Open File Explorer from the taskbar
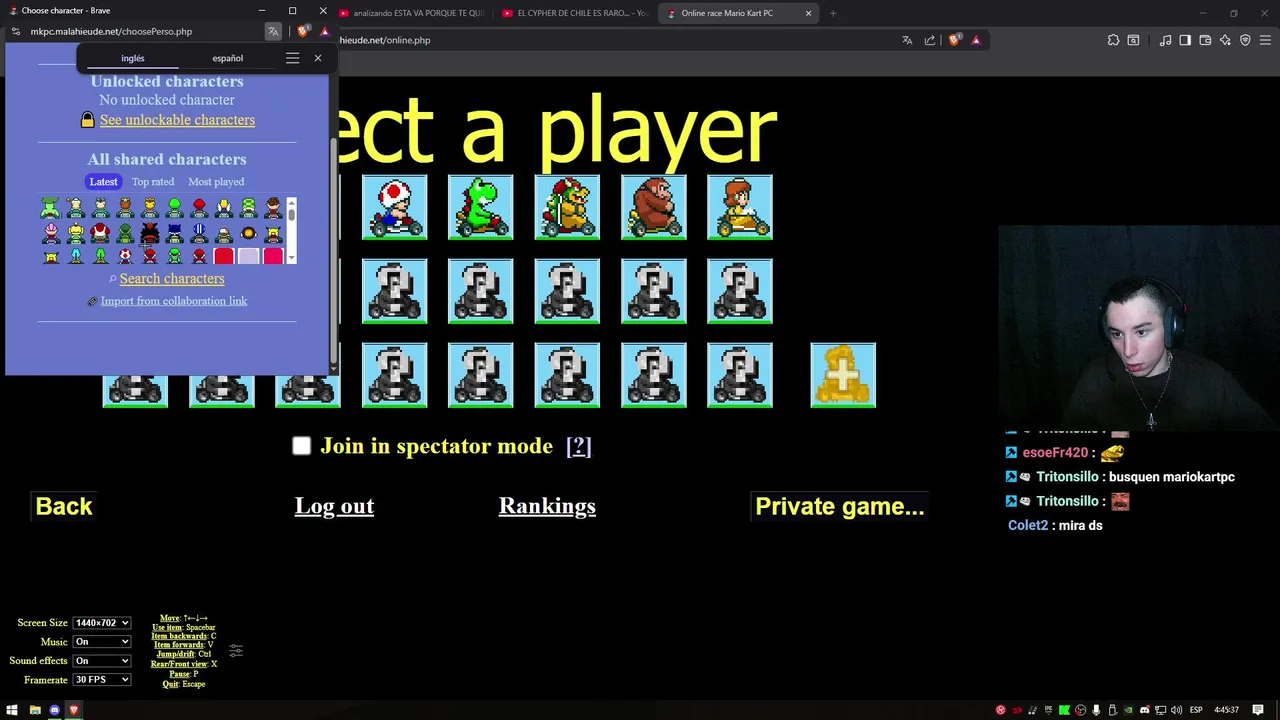Image resolution: width=1280 pixels, height=720 pixels. 34,710
